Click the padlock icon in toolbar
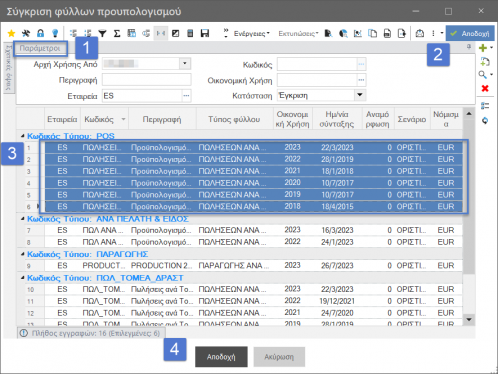 [x=40, y=33]
